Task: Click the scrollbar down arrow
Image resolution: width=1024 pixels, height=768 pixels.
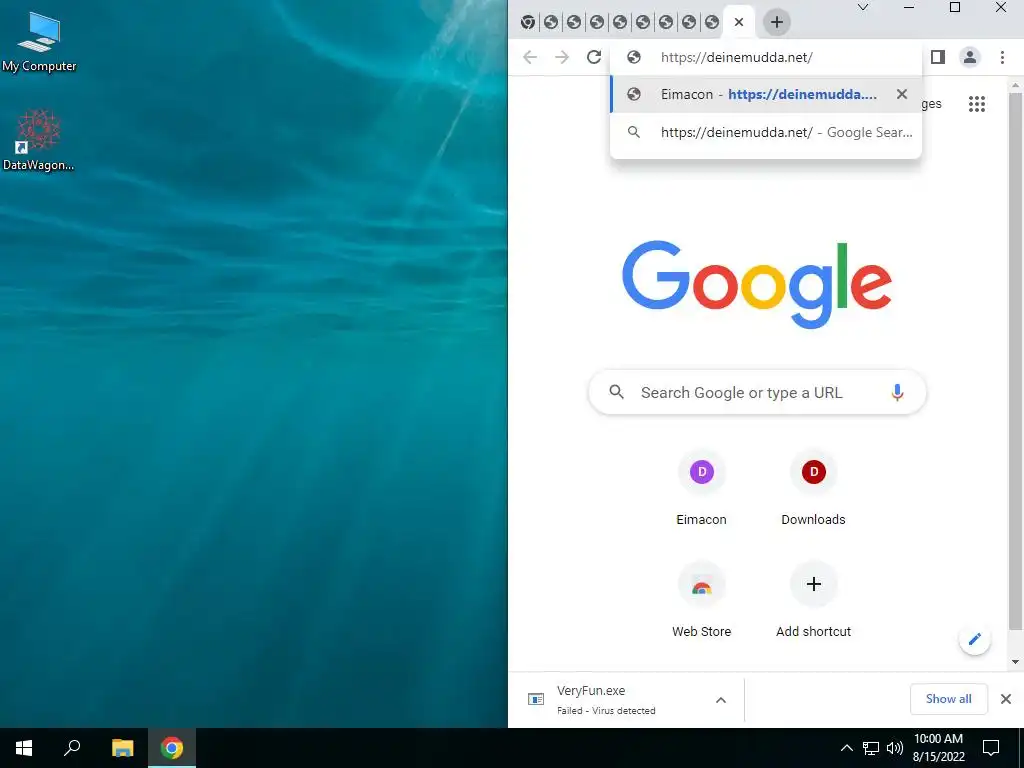Action: pyautogui.click(x=1015, y=662)
